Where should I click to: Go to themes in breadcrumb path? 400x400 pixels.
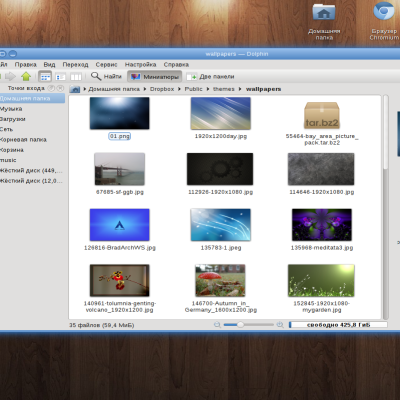click(x=224, y=89)
